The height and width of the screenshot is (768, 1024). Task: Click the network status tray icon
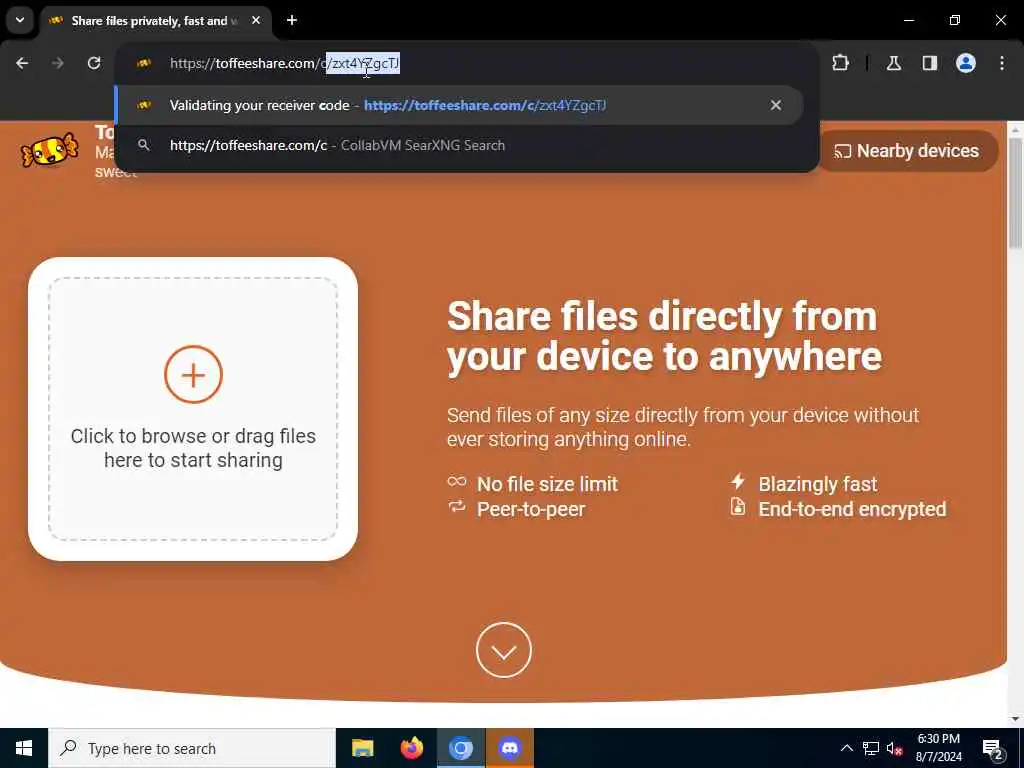871,748
